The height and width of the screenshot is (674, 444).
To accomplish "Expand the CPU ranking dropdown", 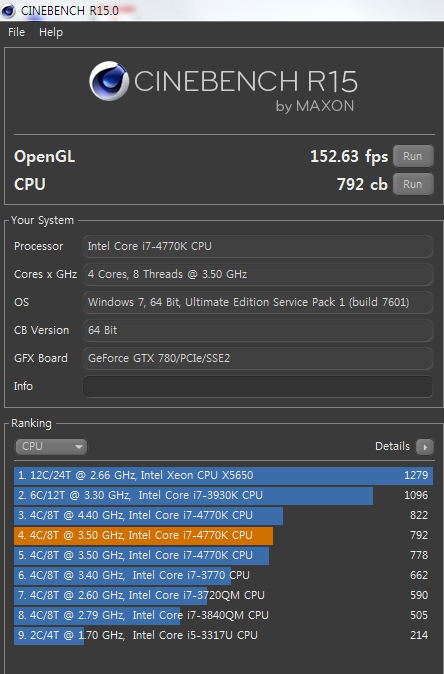I will pos(51,447).
